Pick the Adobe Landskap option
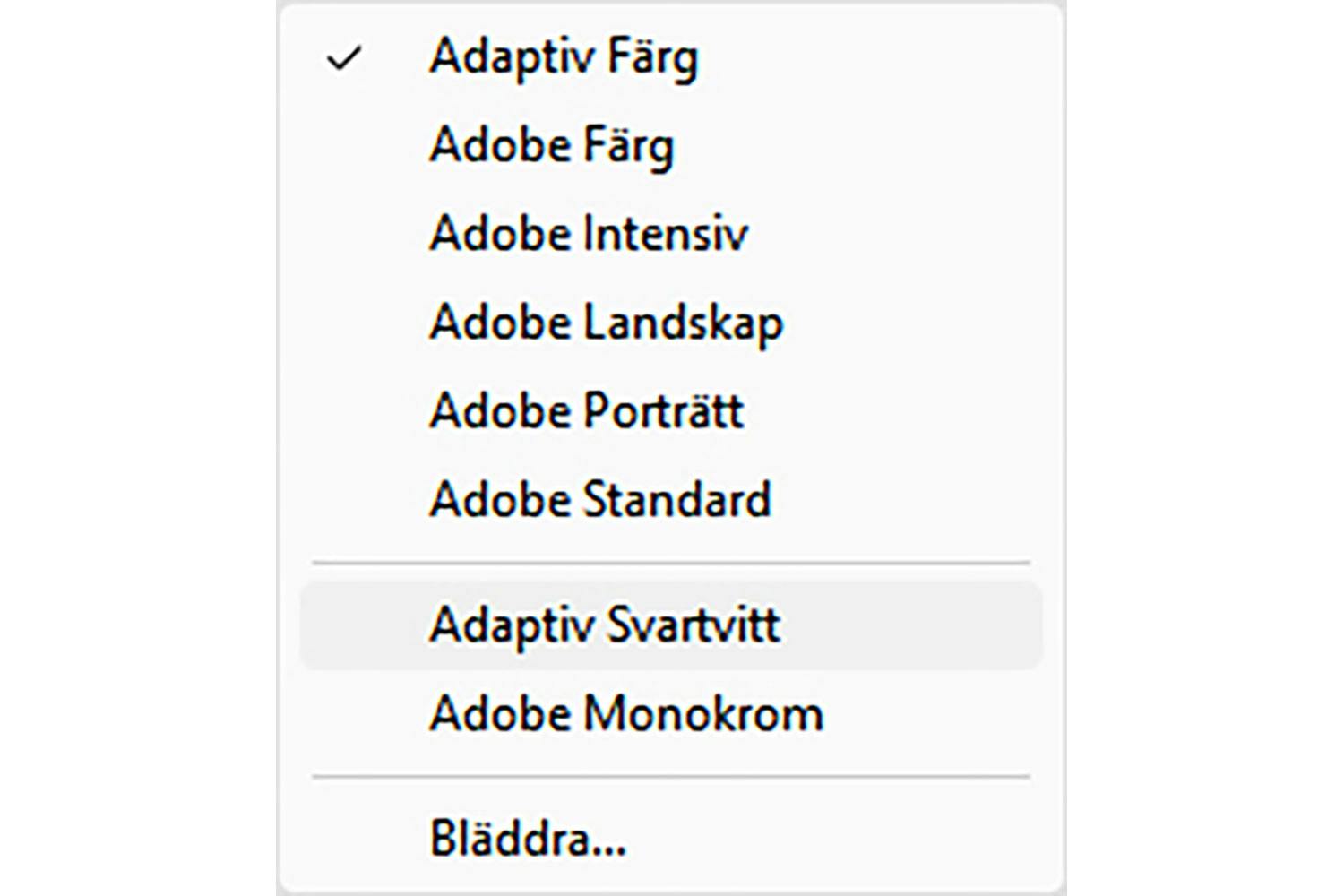This screenshot has height=896, width=1344. [606, 323]
